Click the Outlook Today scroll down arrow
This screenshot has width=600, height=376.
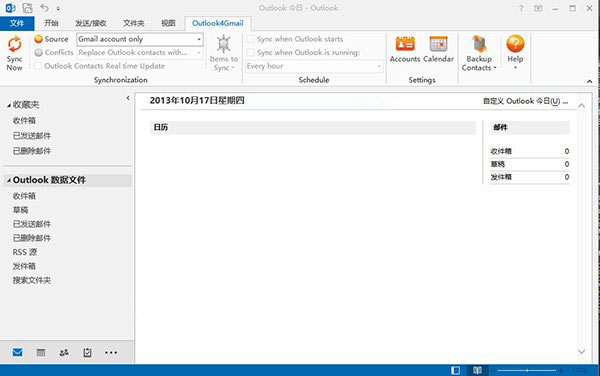[x=582, y=352]
